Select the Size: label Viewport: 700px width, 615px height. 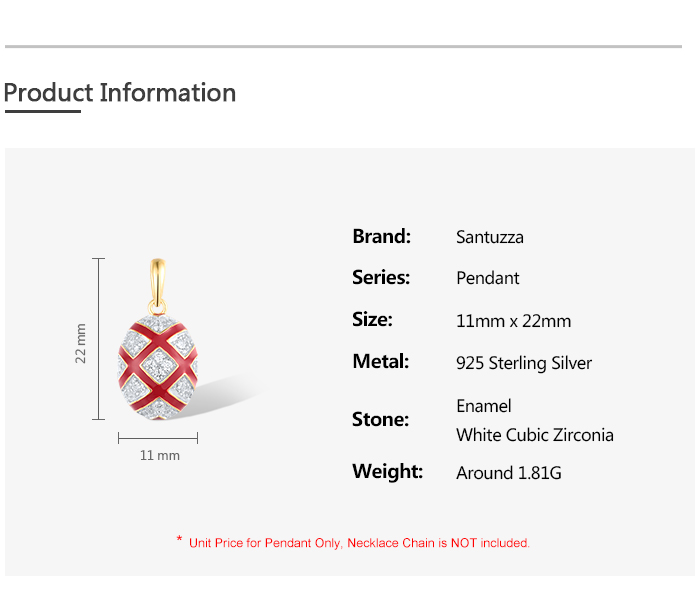pyautogui.click(x=372, y=320)
